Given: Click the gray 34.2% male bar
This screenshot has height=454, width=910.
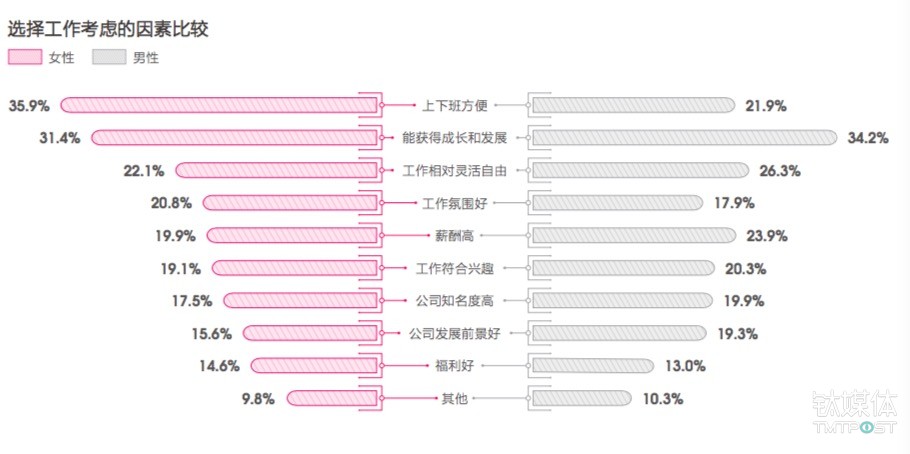Looking at the screenshot, I should pos(683,138).
